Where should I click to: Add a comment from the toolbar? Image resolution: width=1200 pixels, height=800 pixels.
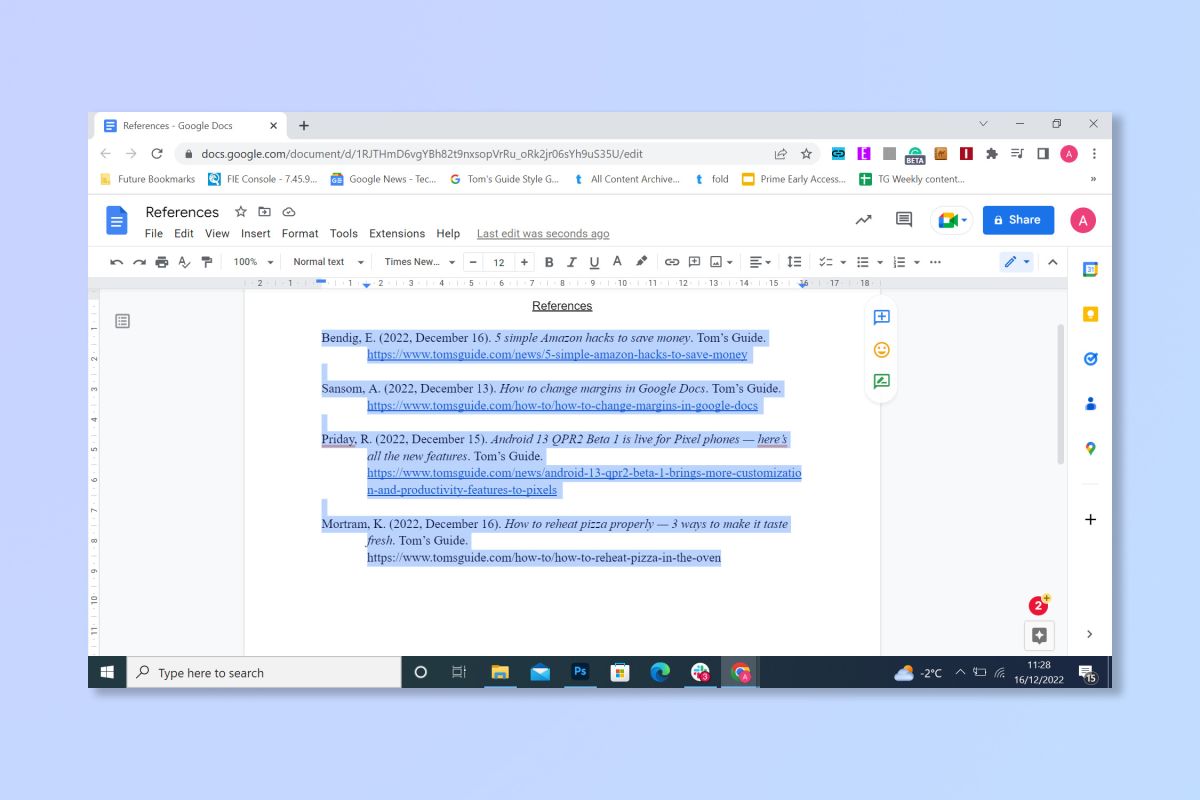click(x=694, y=262)
